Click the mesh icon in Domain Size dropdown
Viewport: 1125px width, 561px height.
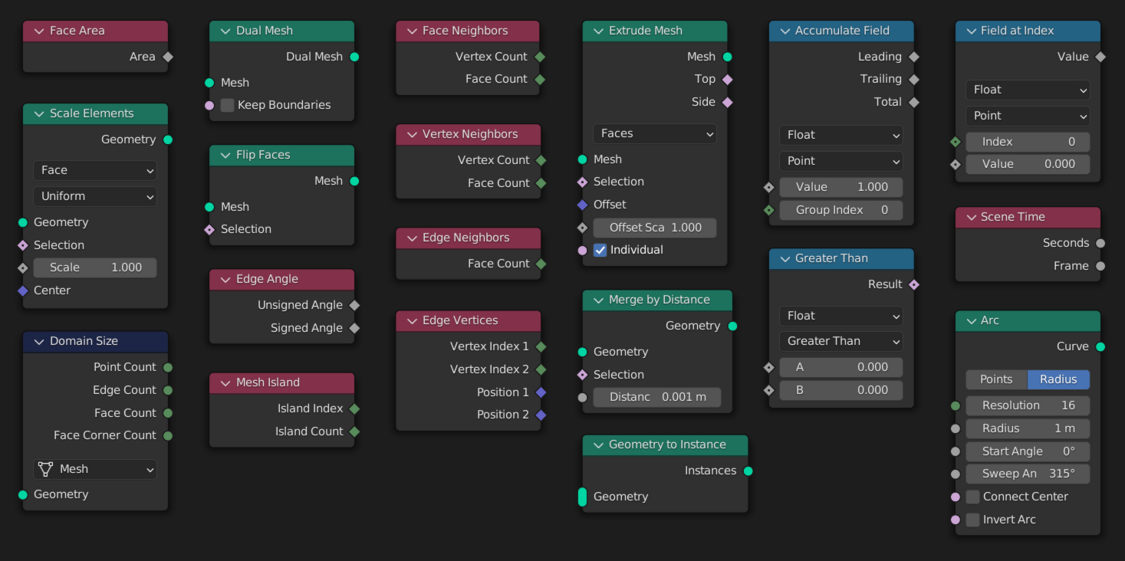45,469
